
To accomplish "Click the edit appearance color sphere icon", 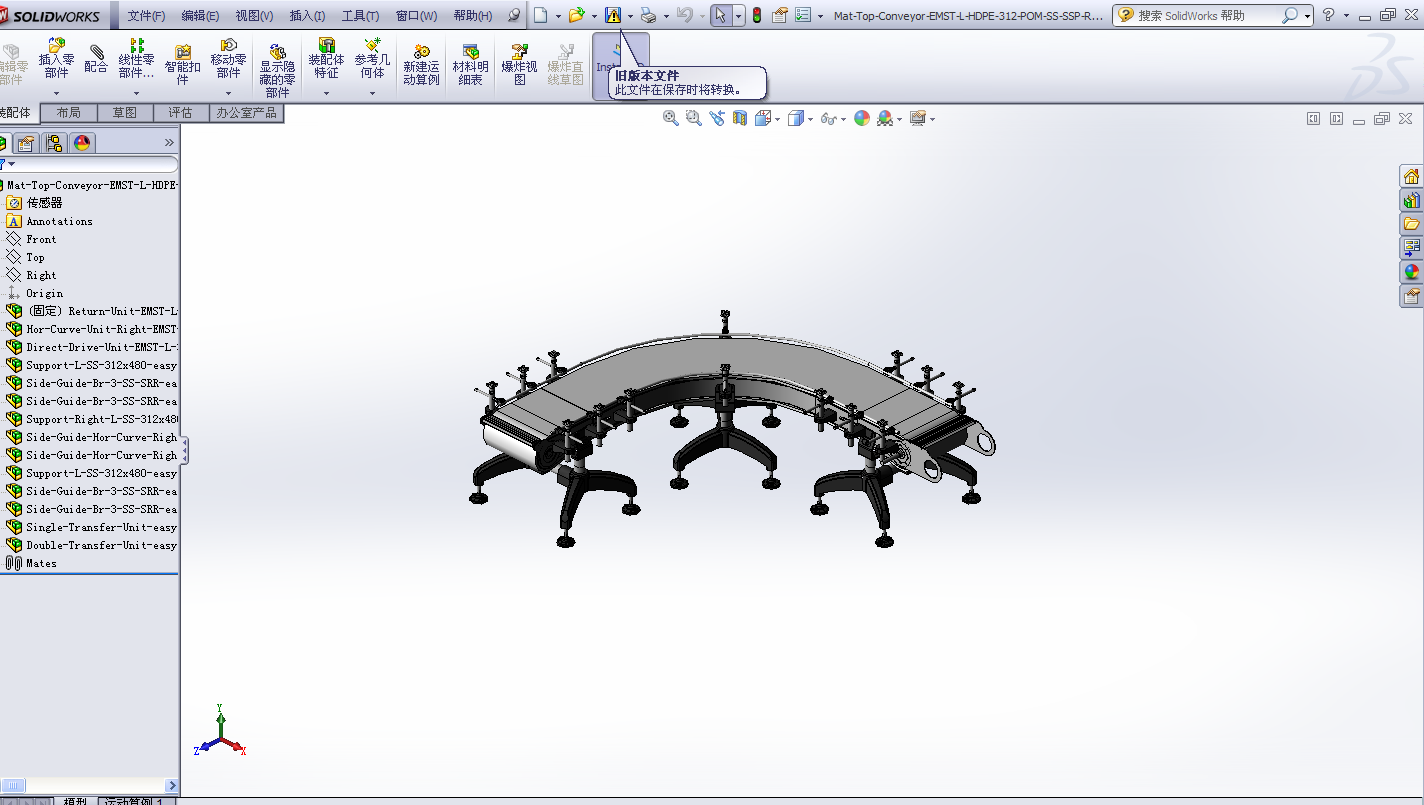I will tap(861, 118).
